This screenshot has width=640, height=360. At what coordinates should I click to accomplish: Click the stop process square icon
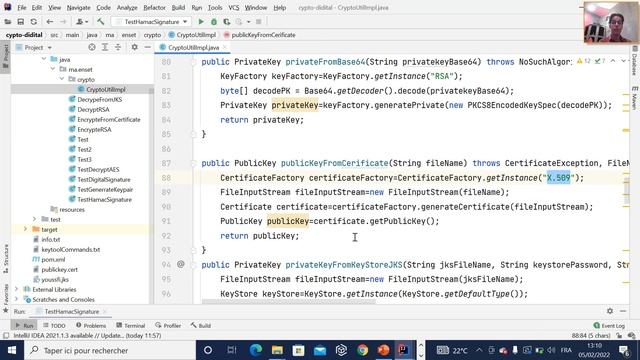tap(258, 22)
